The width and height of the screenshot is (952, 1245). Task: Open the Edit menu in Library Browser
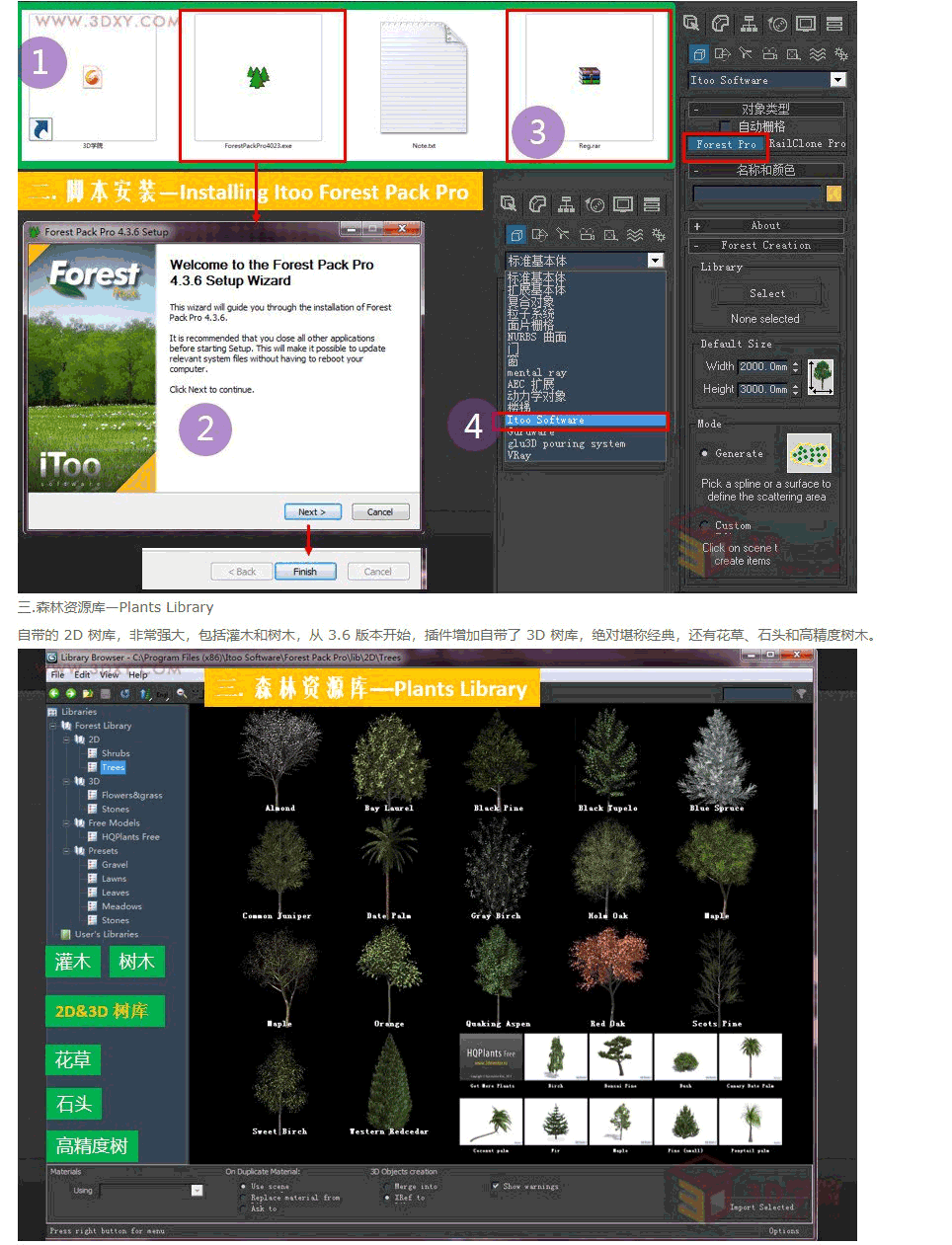click(82, 674)
